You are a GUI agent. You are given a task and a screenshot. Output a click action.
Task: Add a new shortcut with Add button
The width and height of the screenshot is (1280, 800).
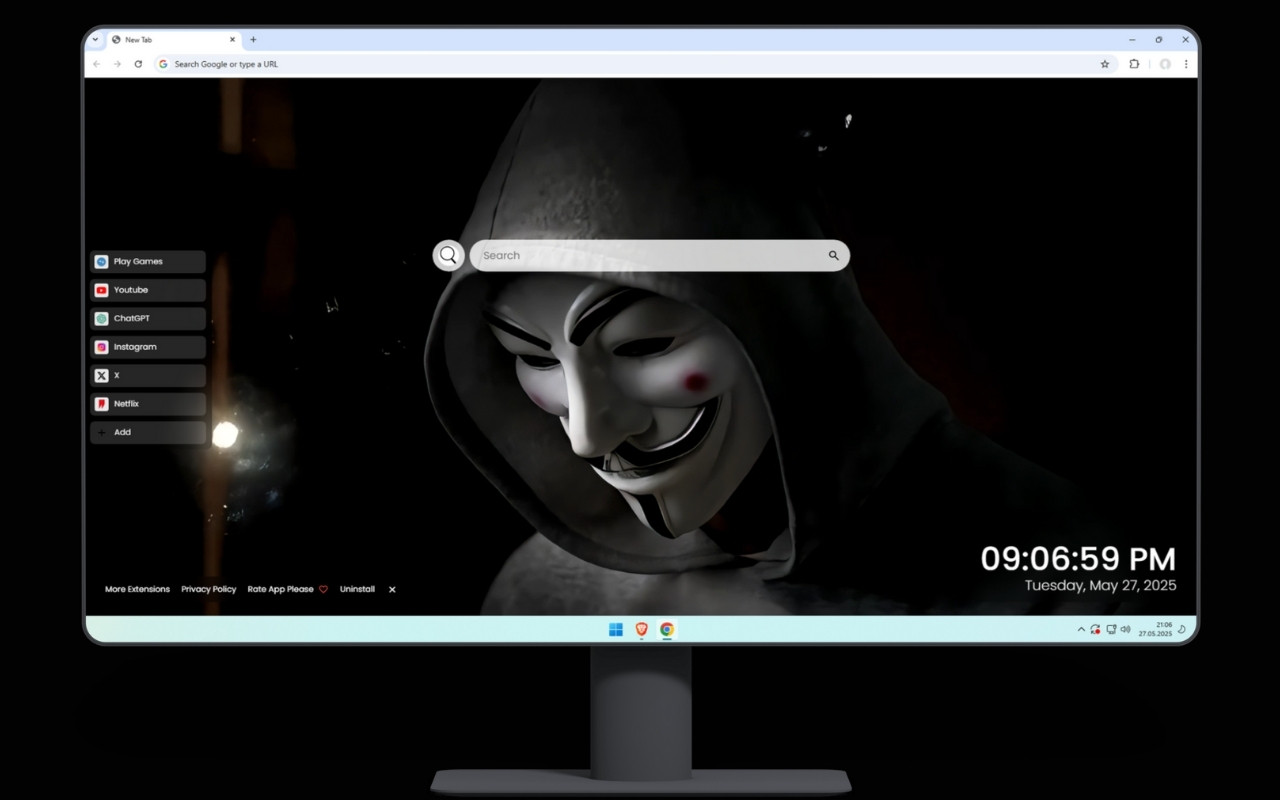tap(148, 433)
